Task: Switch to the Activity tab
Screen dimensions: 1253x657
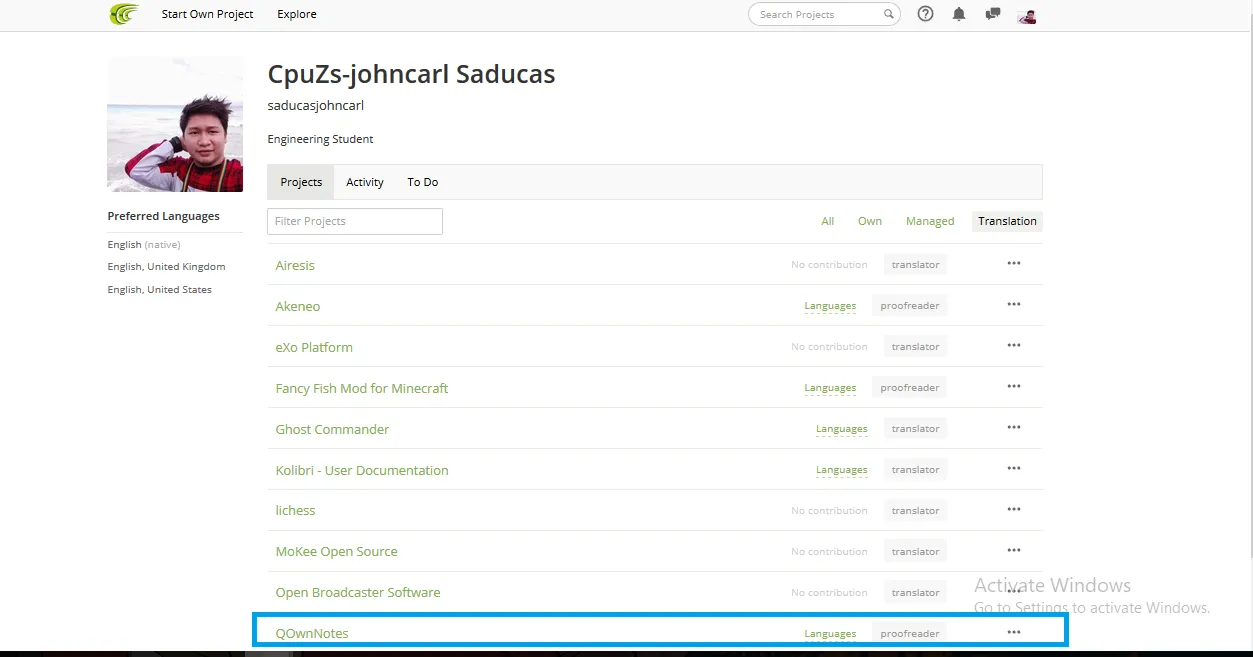Action: coord(365,182)
